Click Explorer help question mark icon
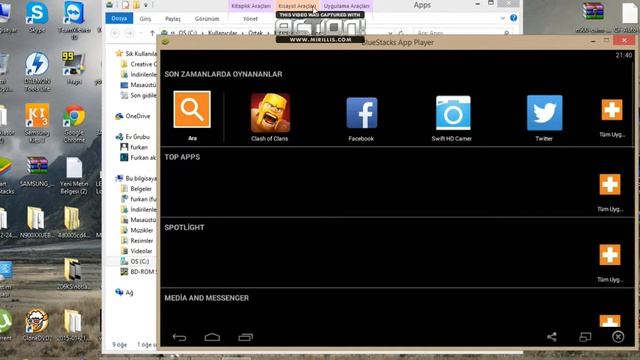 513,18
